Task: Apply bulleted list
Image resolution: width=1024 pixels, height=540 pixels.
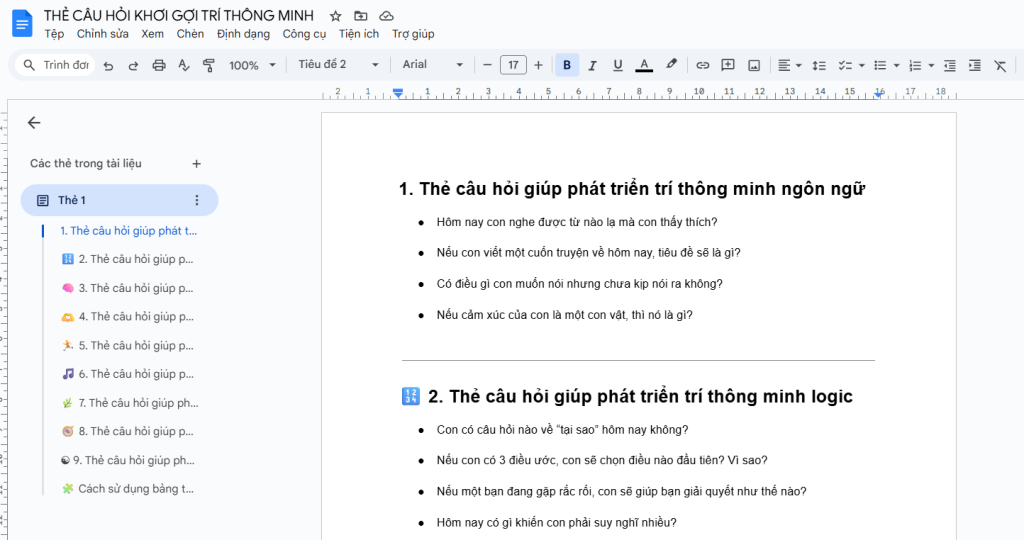Action: 880,65
